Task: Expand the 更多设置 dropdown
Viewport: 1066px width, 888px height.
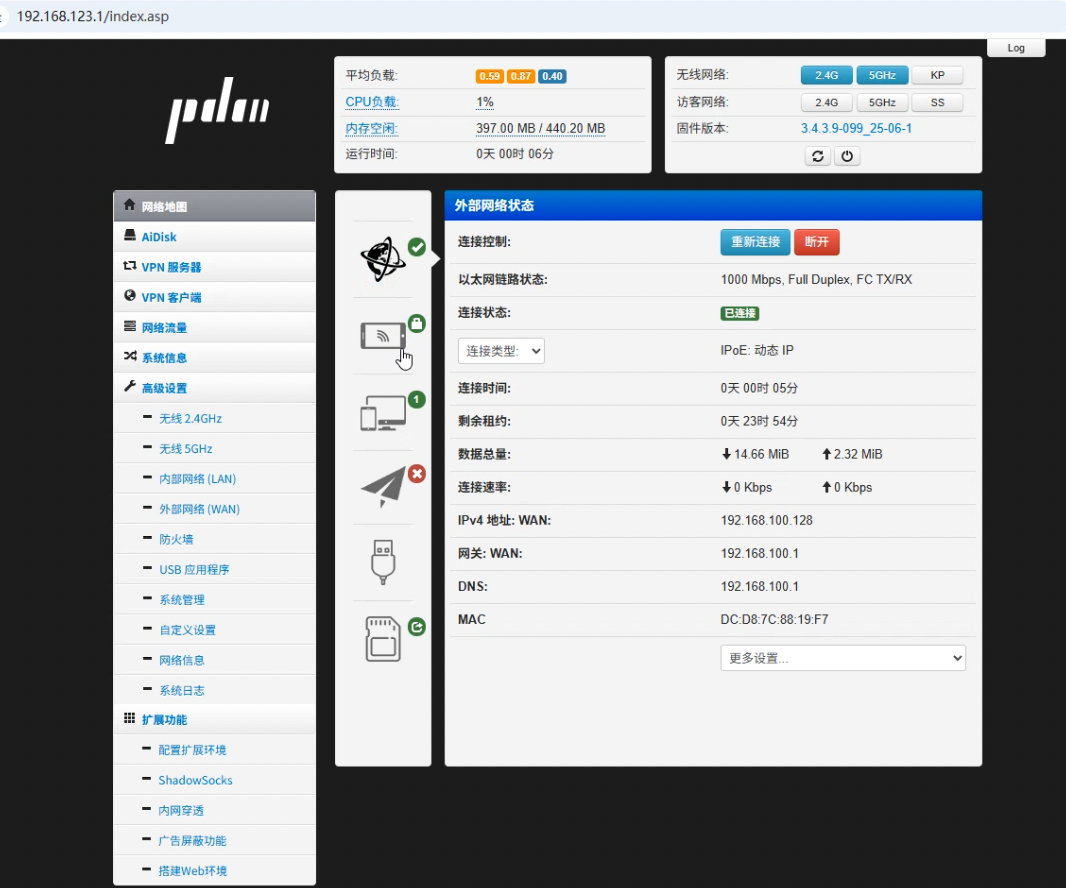Action: 842,658
